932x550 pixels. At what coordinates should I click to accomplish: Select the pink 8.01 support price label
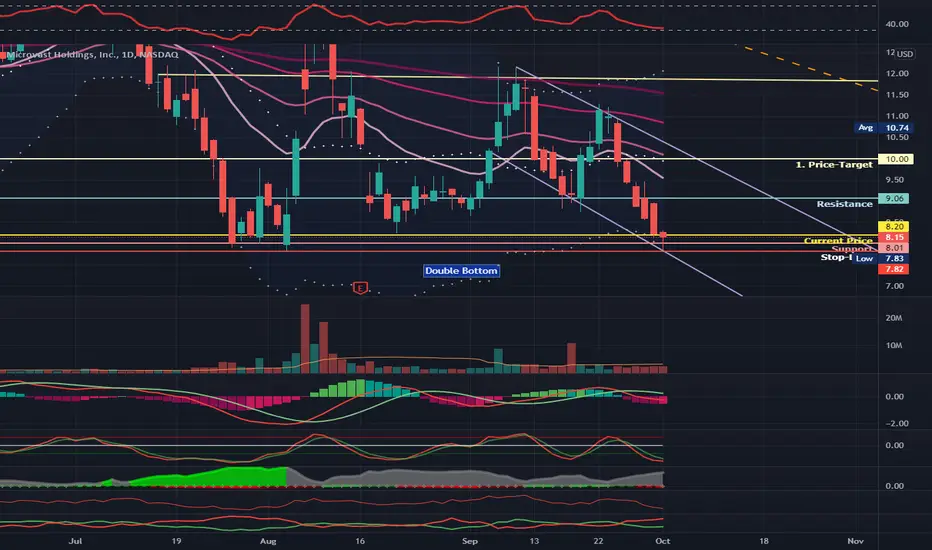(x=893, y=248)
